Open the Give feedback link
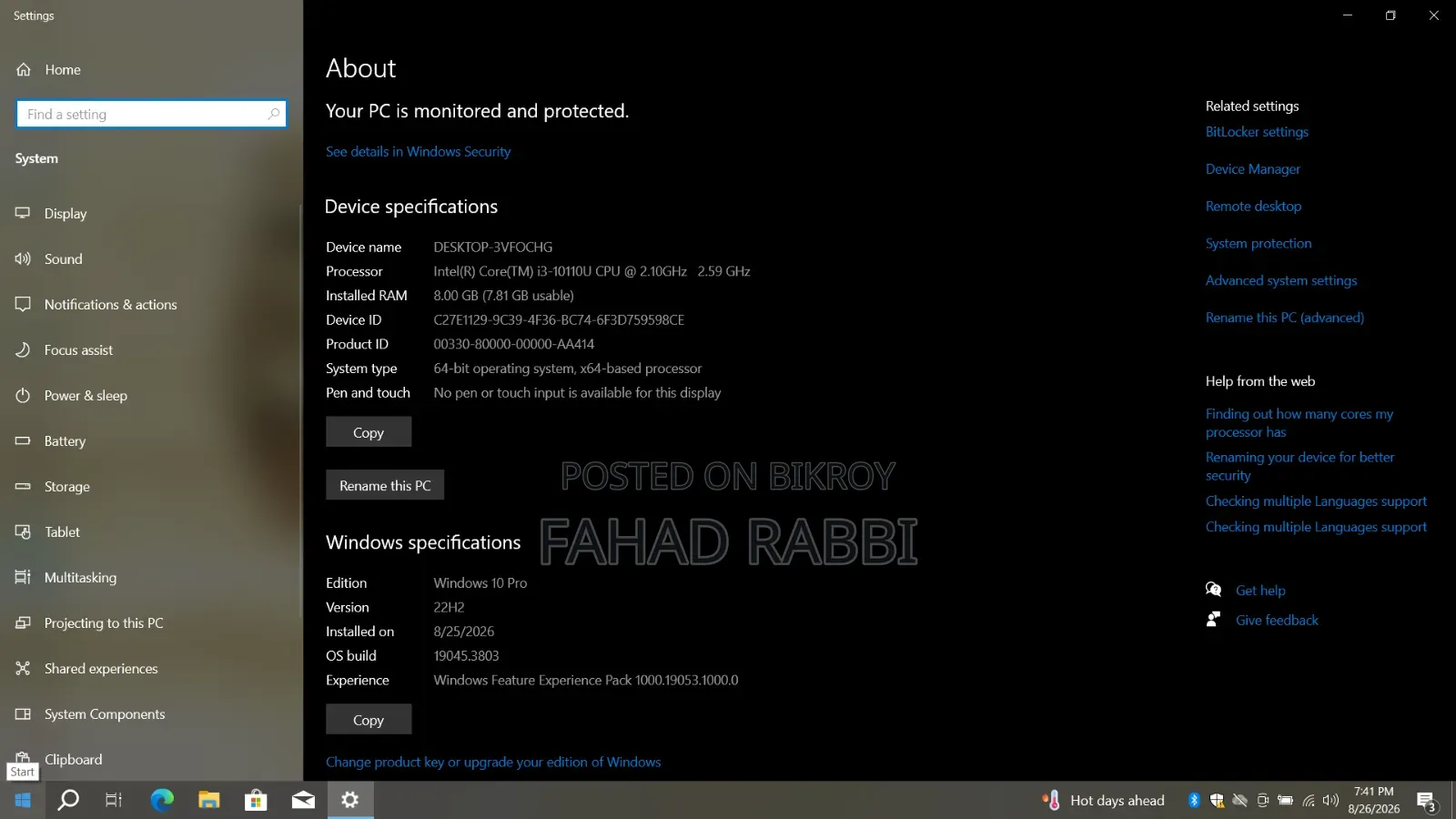The width and height of the screenshot is (1456, 819). (1277, 621)
